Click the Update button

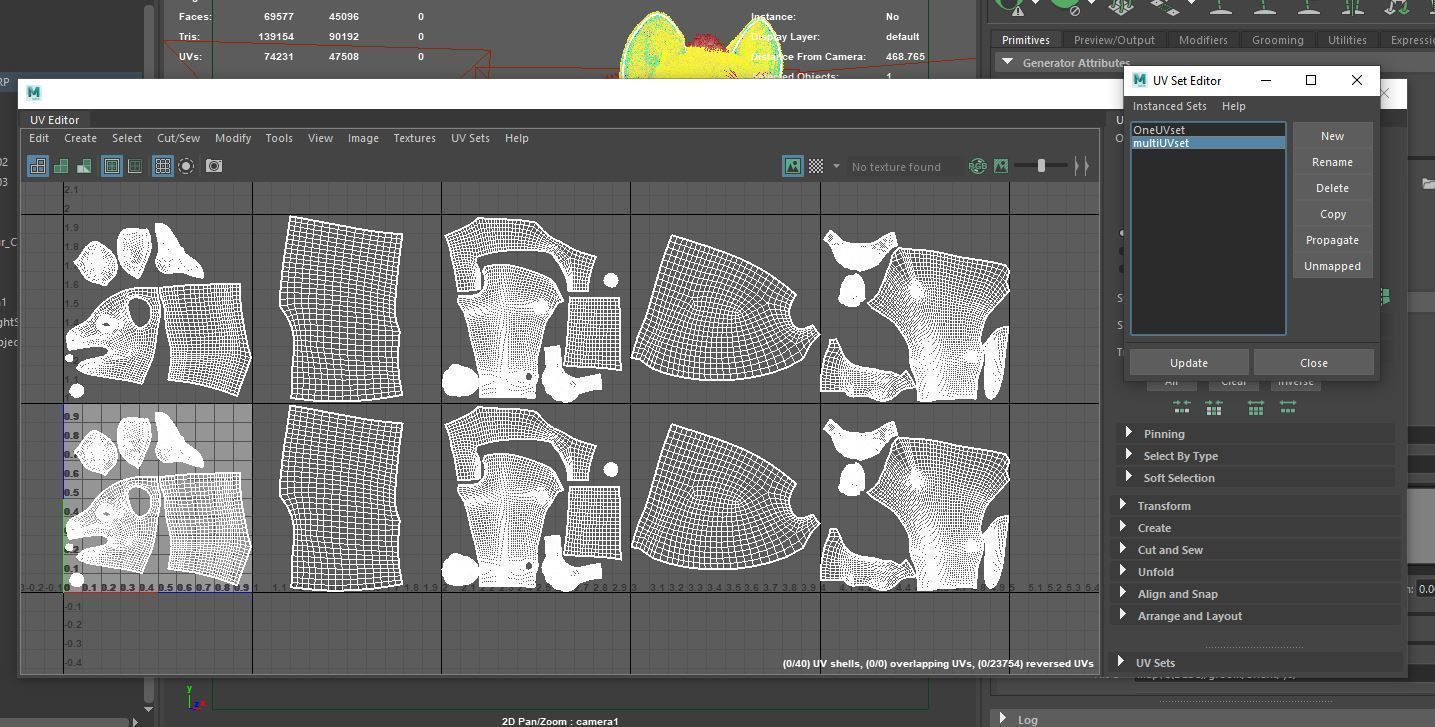1189,363
